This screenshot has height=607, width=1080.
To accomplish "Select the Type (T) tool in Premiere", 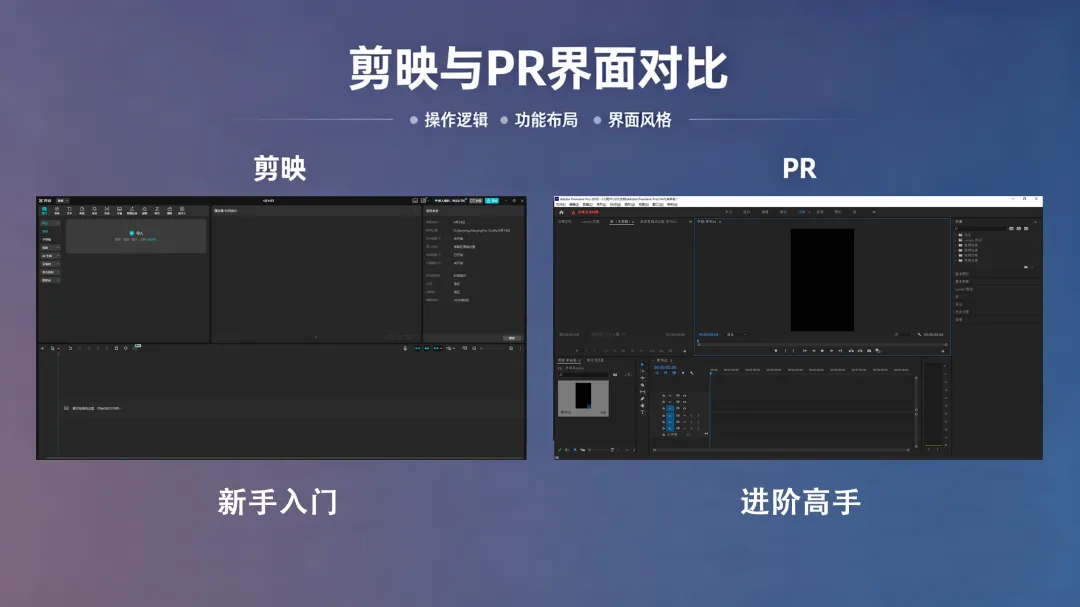I will click(643, 412).
